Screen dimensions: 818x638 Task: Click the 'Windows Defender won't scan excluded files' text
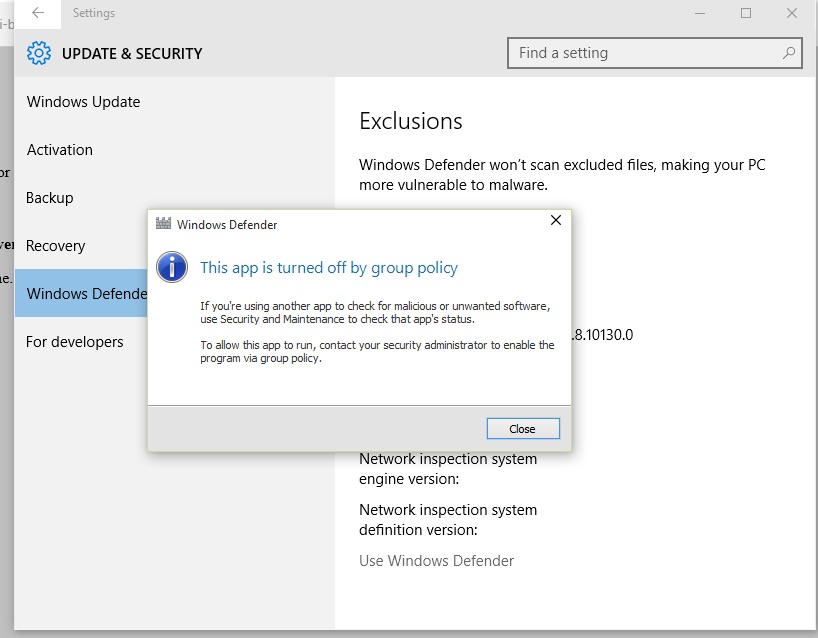[x=562, y=175]
